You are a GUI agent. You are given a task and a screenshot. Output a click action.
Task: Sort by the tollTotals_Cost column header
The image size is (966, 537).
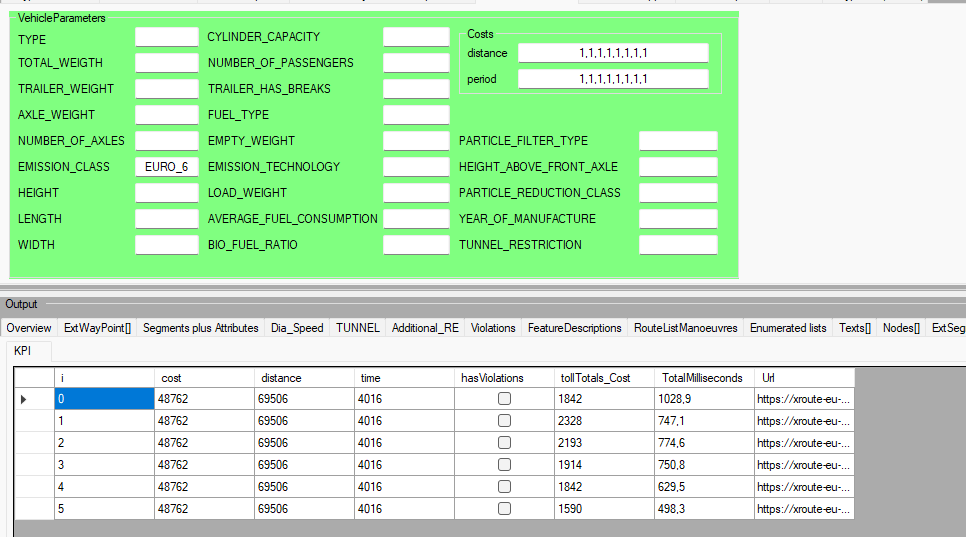tap(604, 378)
